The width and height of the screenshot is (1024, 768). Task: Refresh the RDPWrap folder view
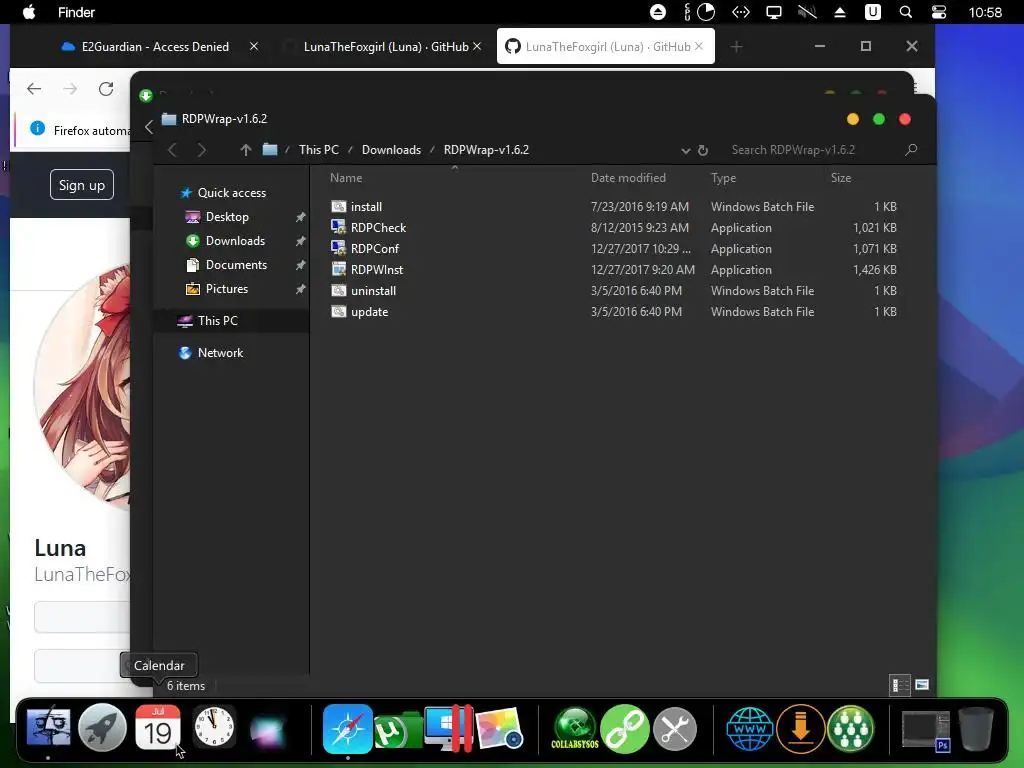tap(703, 150)
